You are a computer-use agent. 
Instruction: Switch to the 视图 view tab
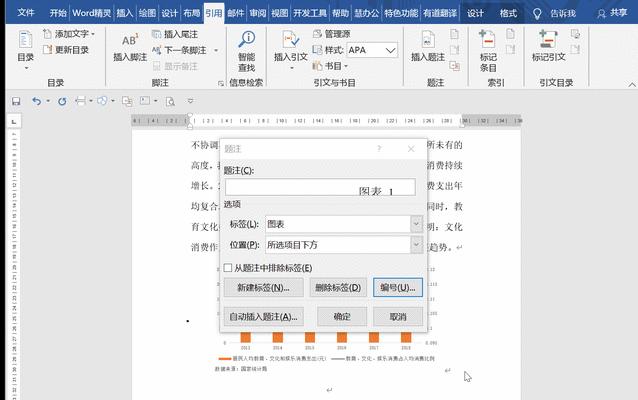pos(279,13)
